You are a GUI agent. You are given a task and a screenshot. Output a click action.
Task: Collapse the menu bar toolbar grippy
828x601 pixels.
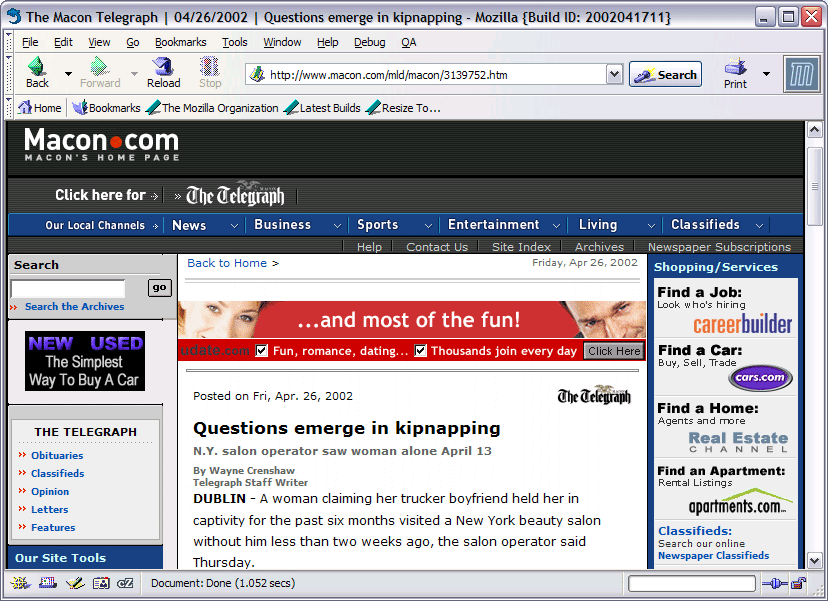[x=8, y=41]
